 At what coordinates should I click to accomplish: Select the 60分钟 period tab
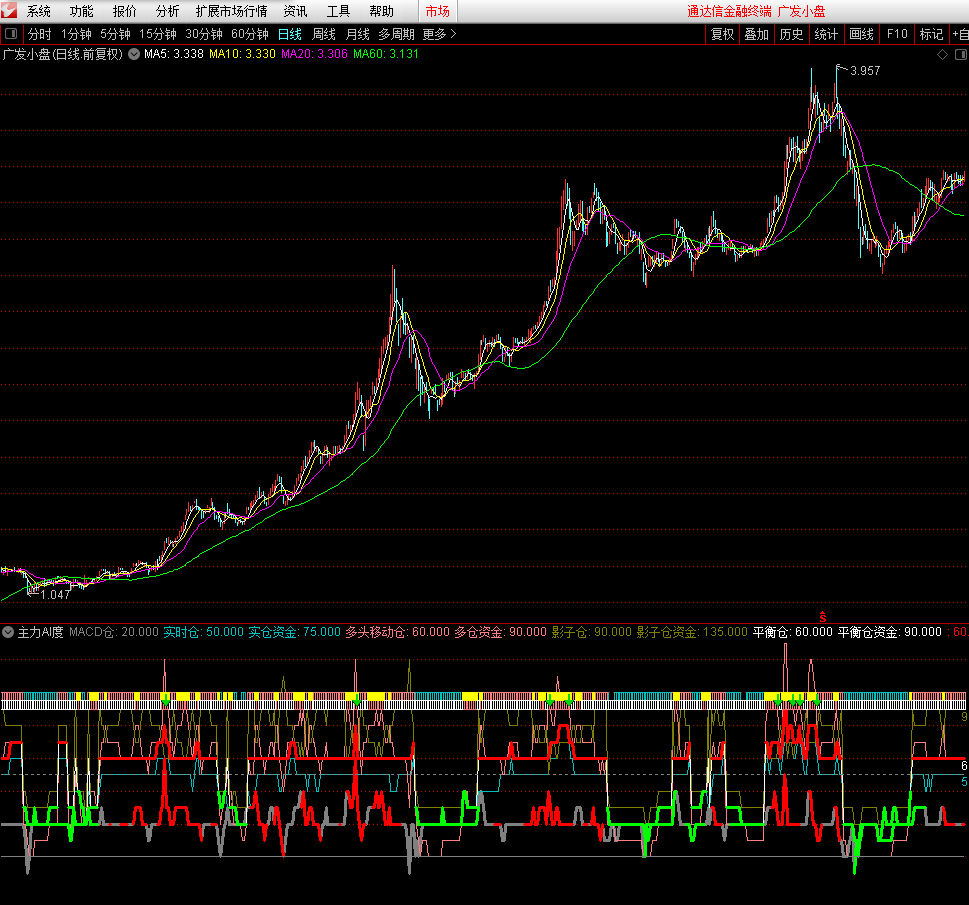[x=250, y=34]
